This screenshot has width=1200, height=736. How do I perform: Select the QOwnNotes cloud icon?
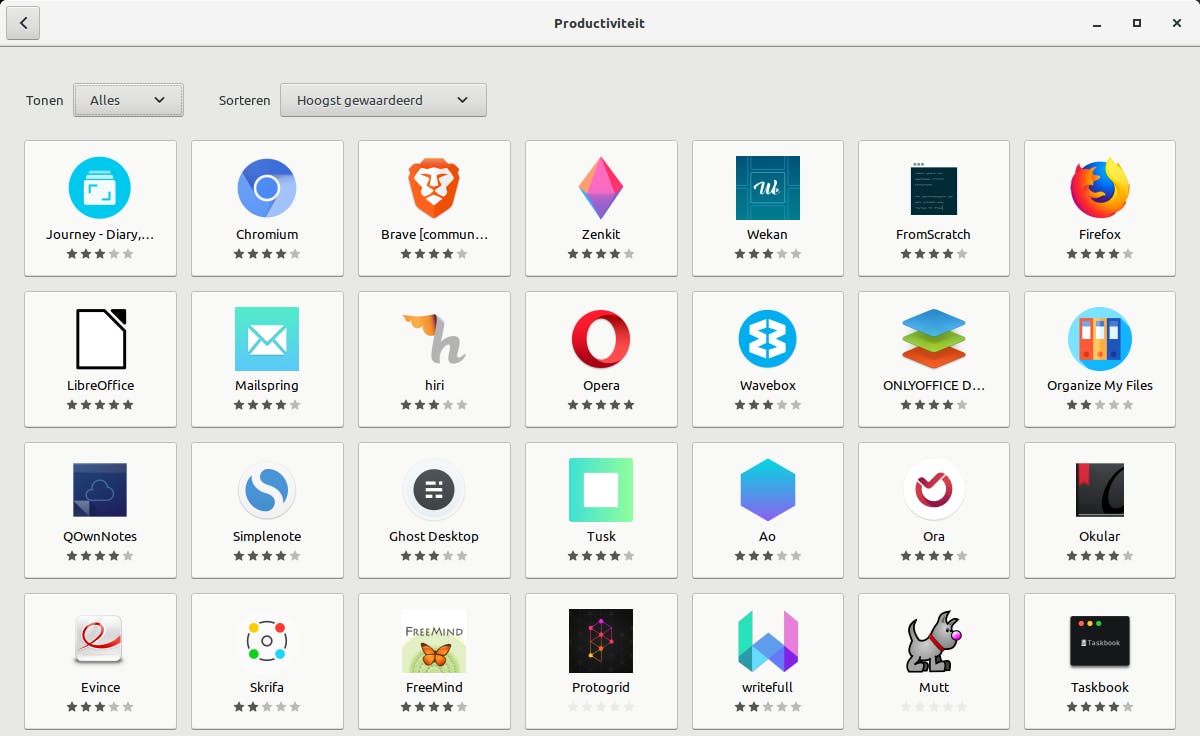point(100,490)
